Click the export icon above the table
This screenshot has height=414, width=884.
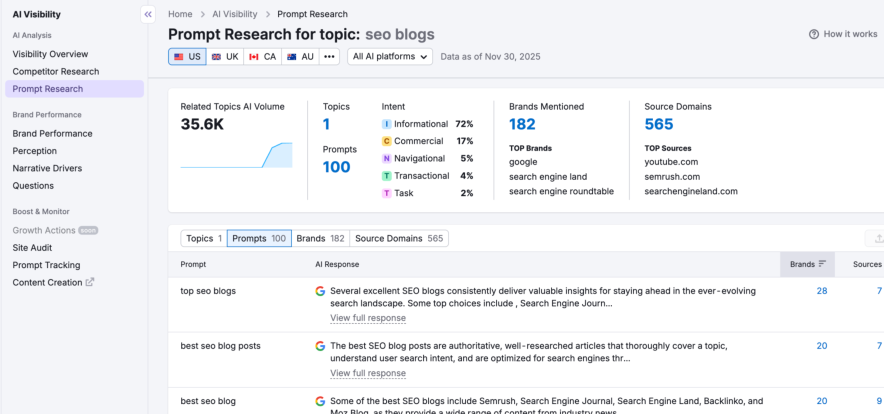(x=877, y=238)
